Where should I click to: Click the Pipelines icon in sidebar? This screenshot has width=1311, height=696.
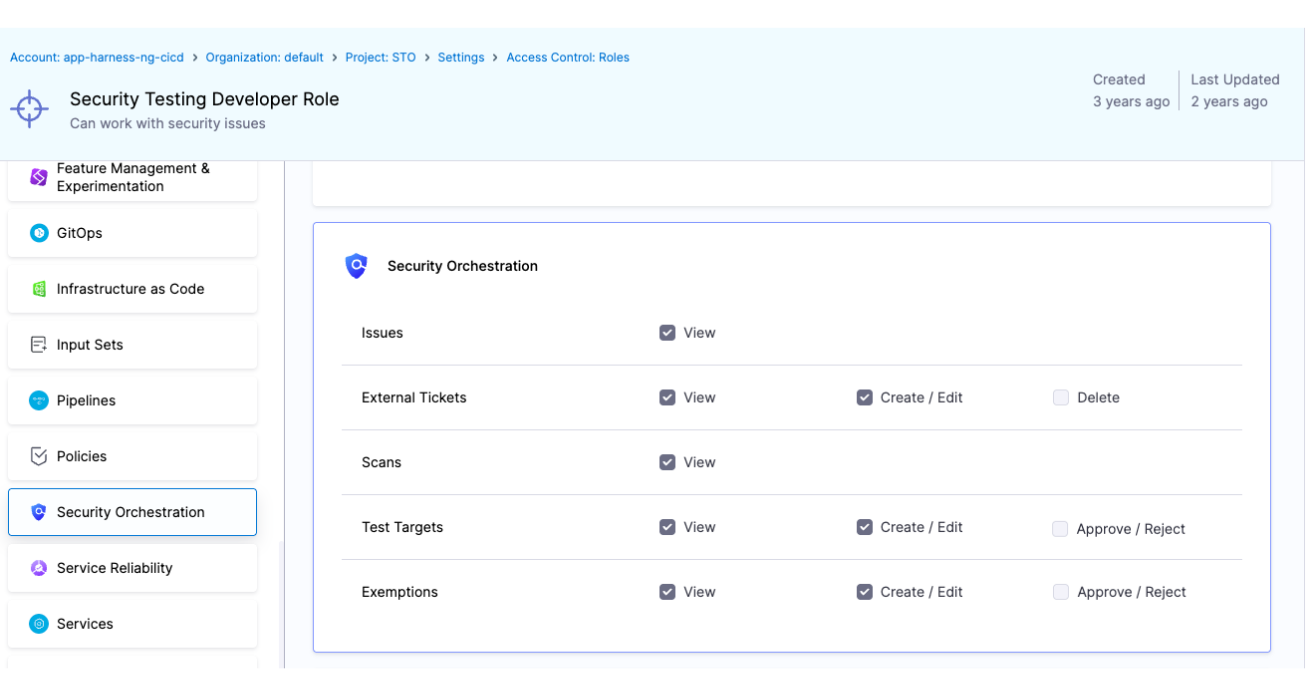point(39,401)
